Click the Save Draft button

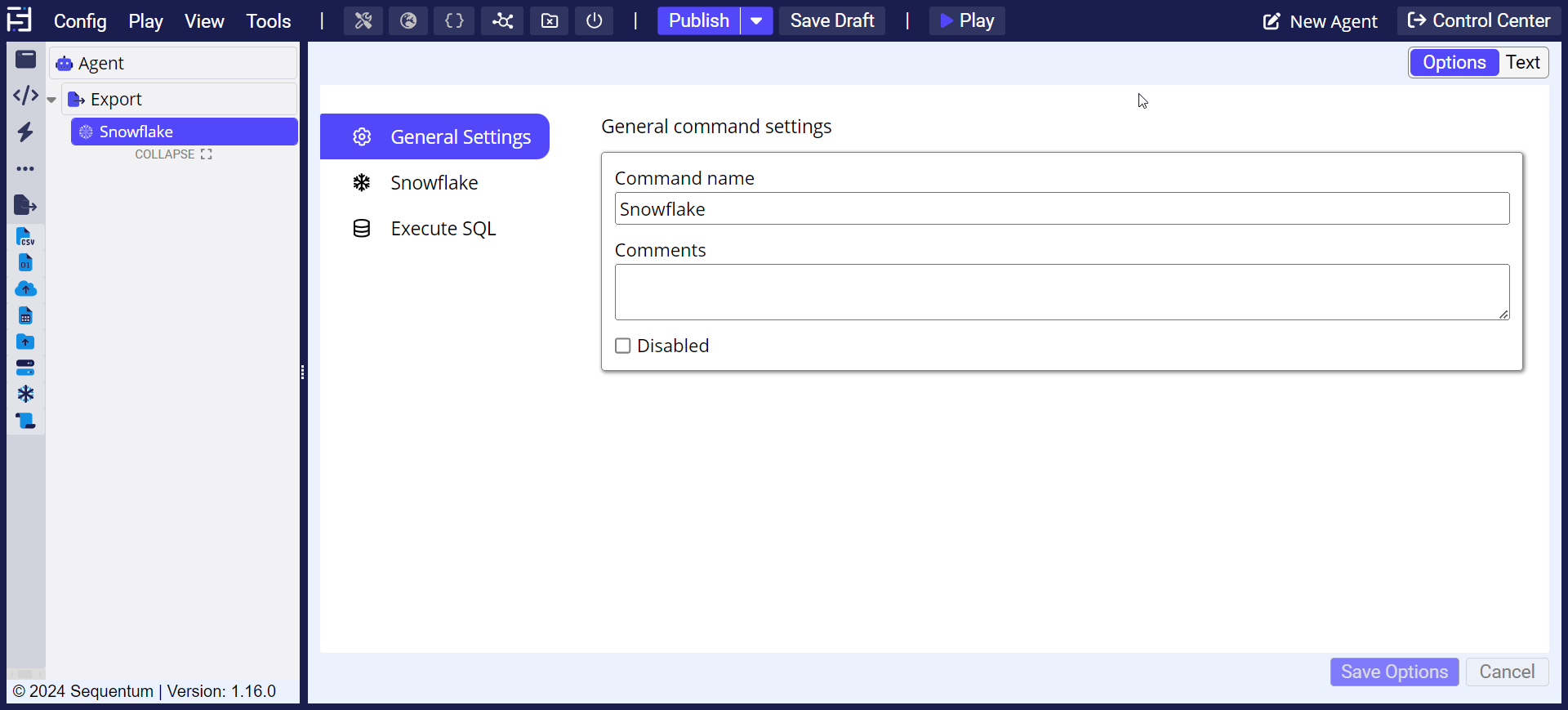point(832,21)
